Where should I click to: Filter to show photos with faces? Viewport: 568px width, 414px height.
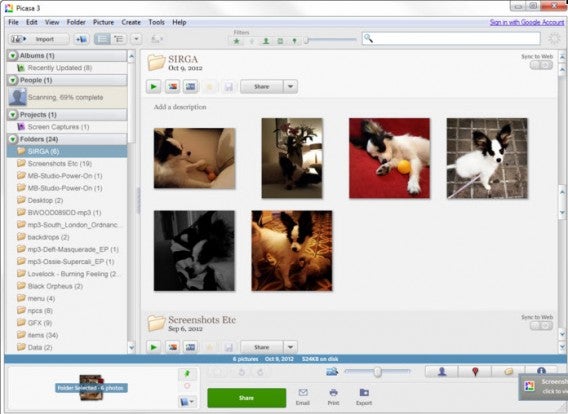click(266, 41)
